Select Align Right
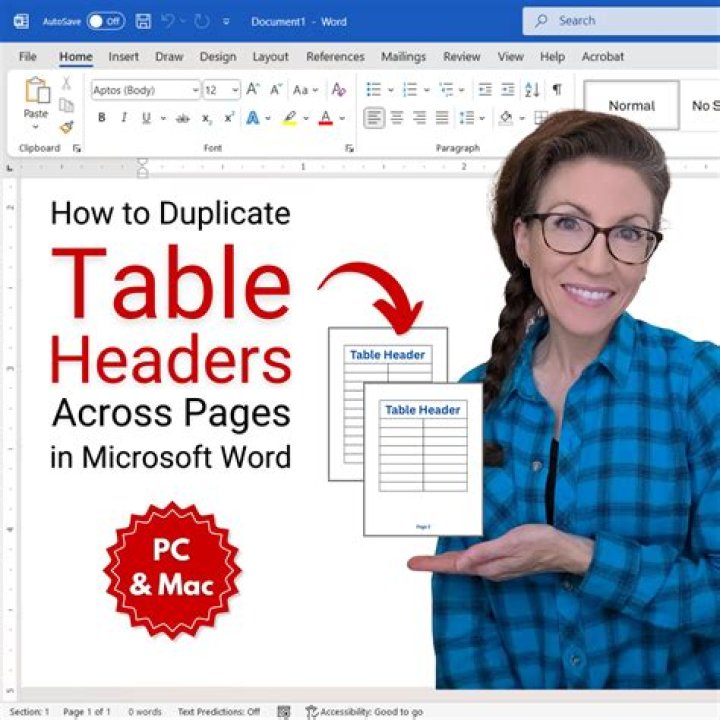 coord(419,118)
